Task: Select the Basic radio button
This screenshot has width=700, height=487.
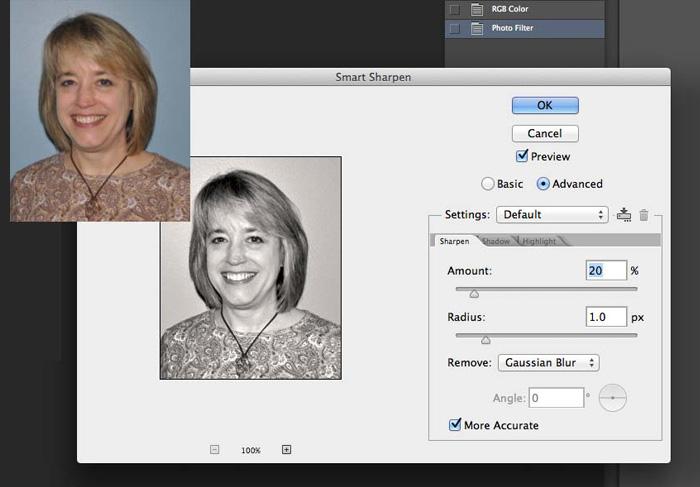Action: tap(488, 184)
